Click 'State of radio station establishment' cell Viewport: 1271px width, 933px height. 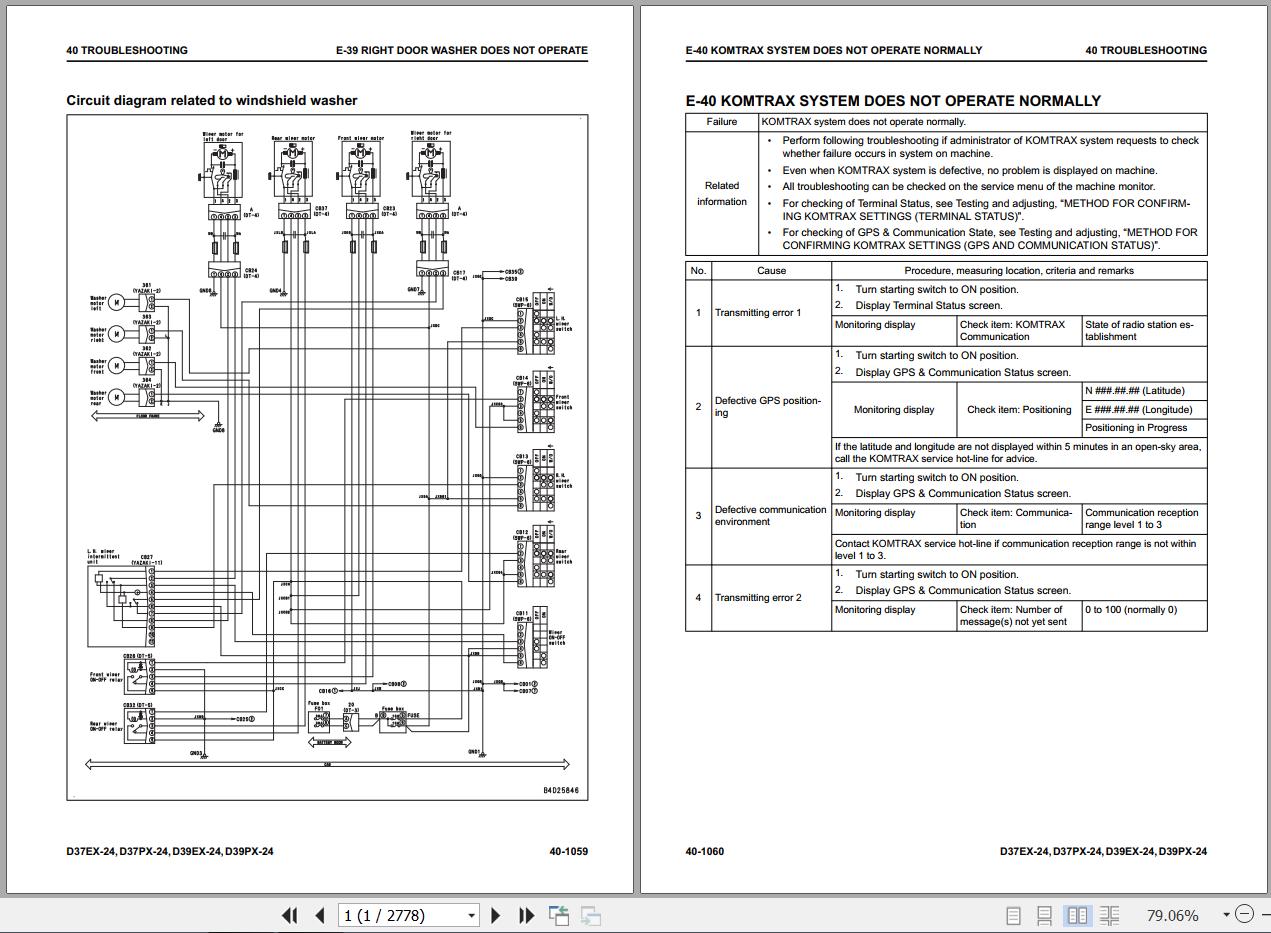point(1144,331)
